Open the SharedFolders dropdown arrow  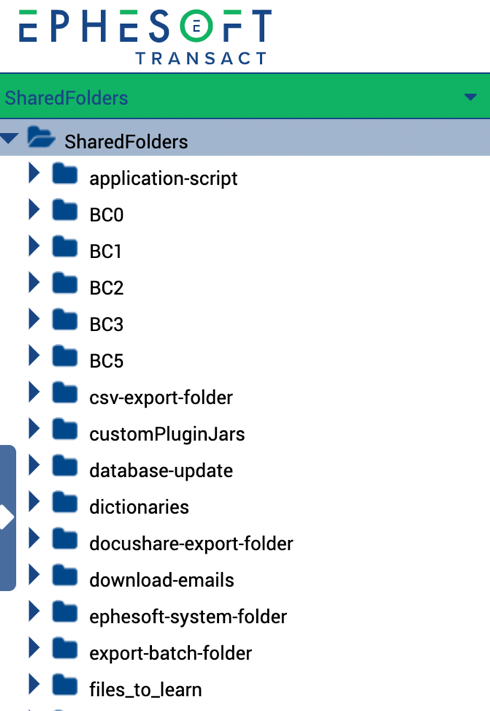pyautogui.click(x=471, y=97)
